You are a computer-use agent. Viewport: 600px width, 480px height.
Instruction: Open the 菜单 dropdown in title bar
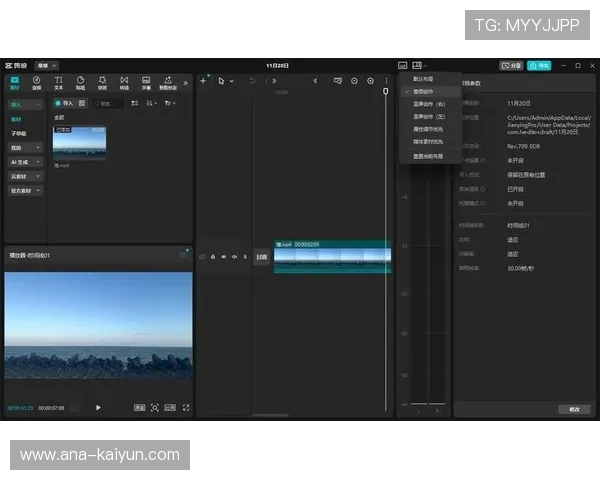(x=46, y=65)
